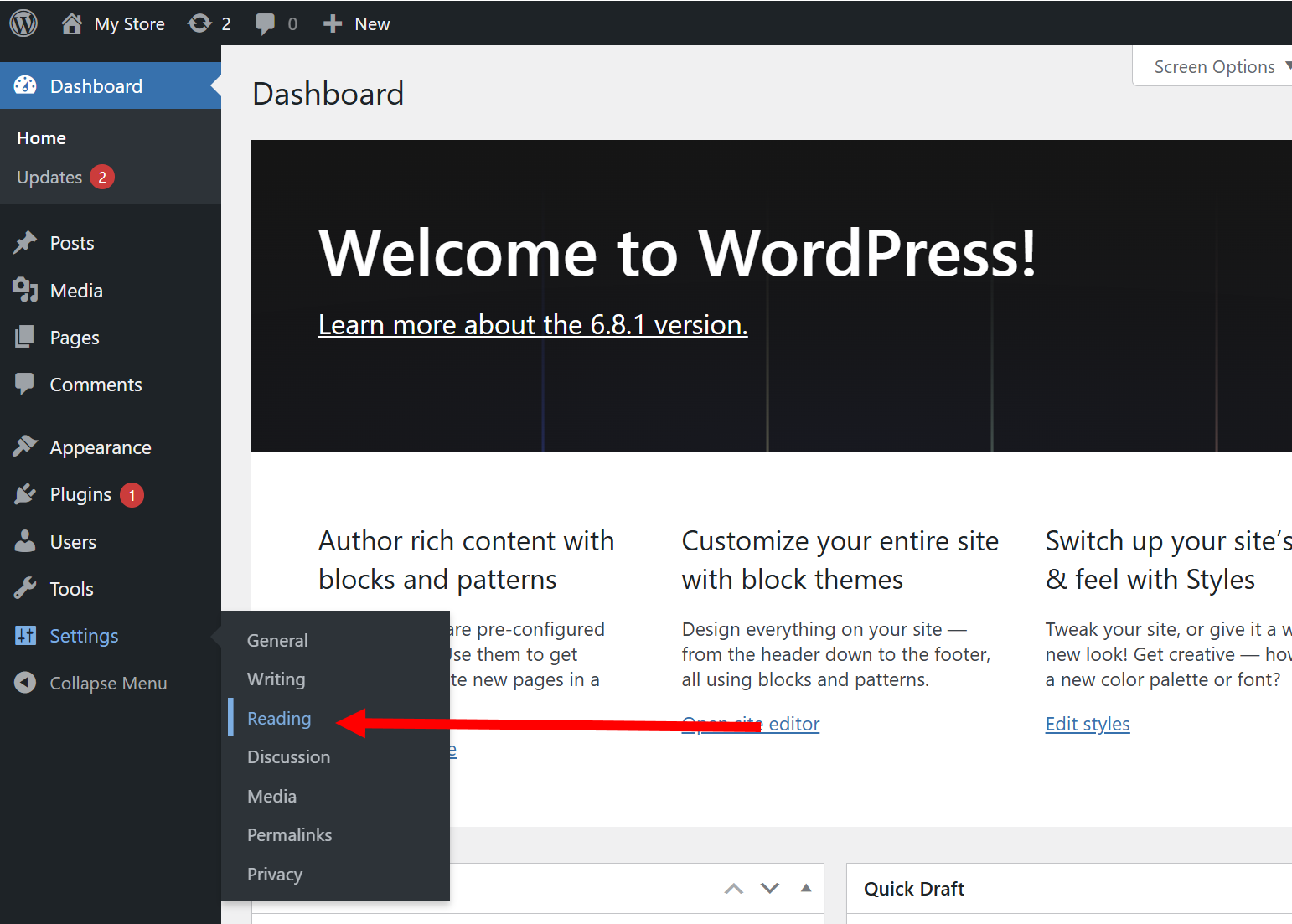Click Author rich content with blocks heading
This screenshot has width=1292, height=924.
coord(467,560)
